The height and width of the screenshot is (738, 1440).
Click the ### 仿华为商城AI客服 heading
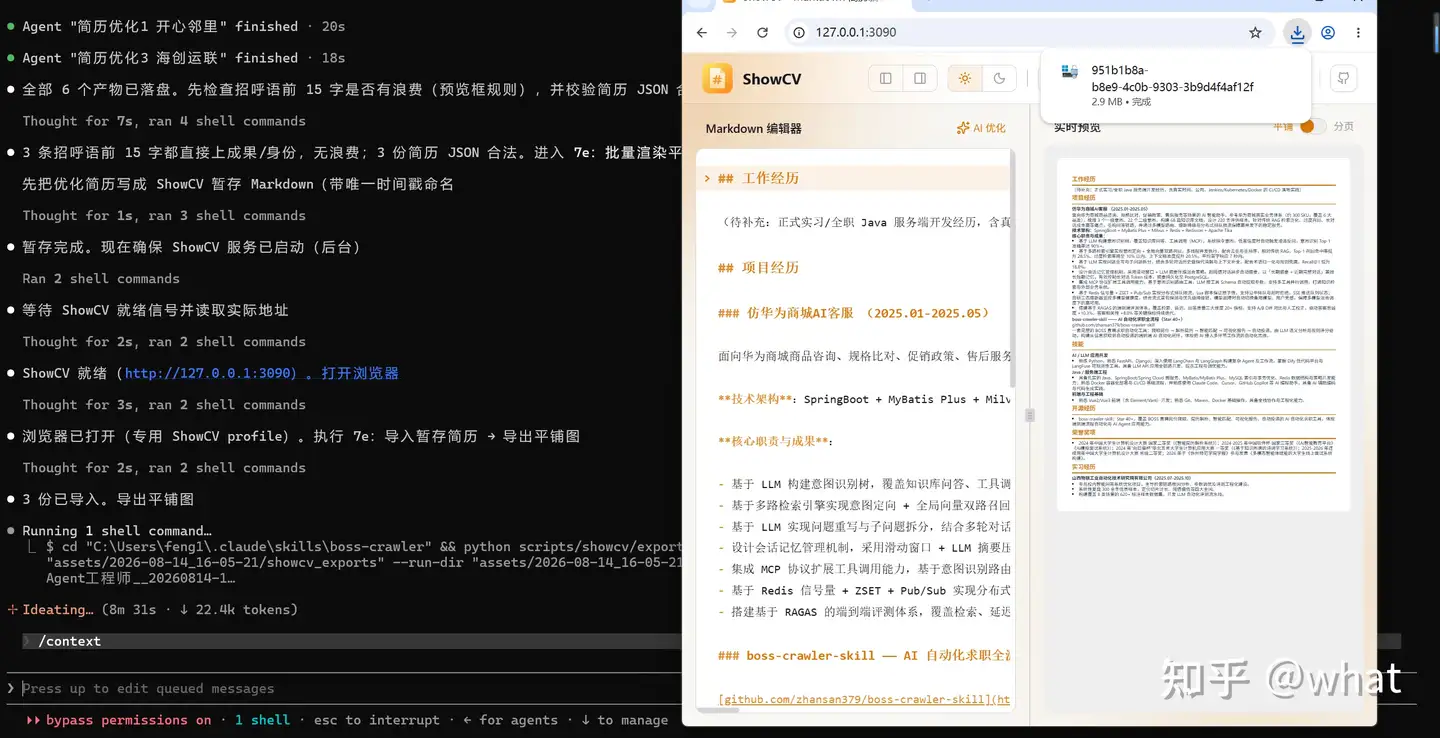coord(853,312)
